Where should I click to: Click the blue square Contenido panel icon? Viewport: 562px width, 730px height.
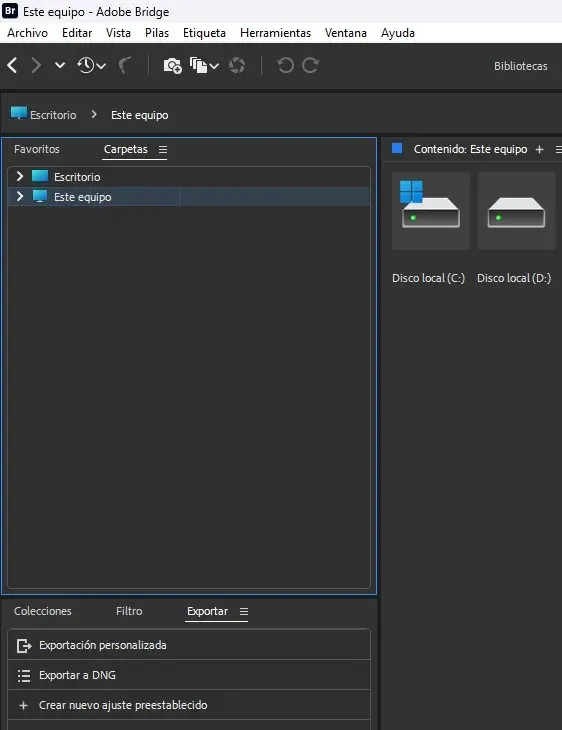point(397,149)
